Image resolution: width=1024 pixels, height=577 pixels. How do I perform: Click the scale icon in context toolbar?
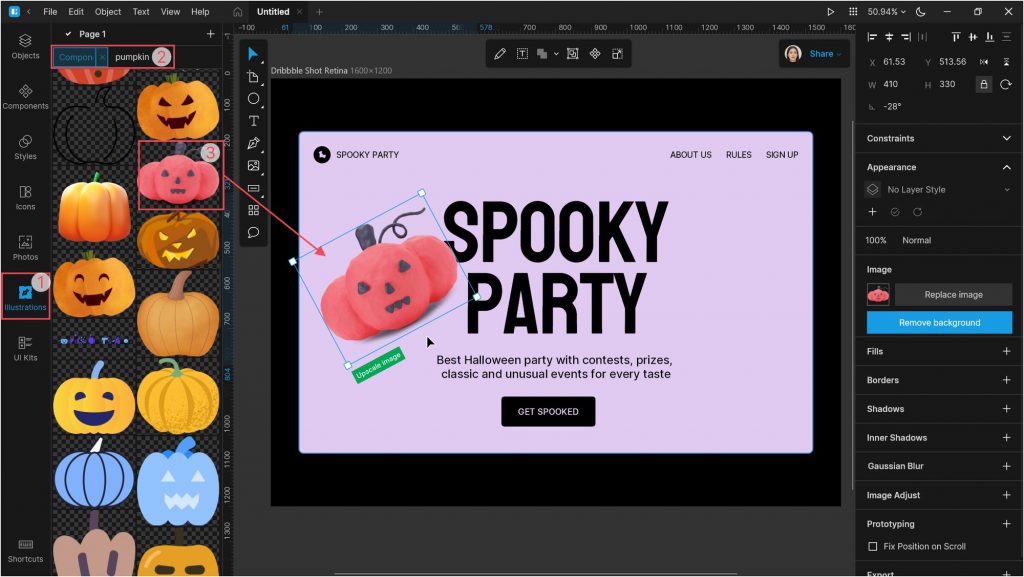617,54
